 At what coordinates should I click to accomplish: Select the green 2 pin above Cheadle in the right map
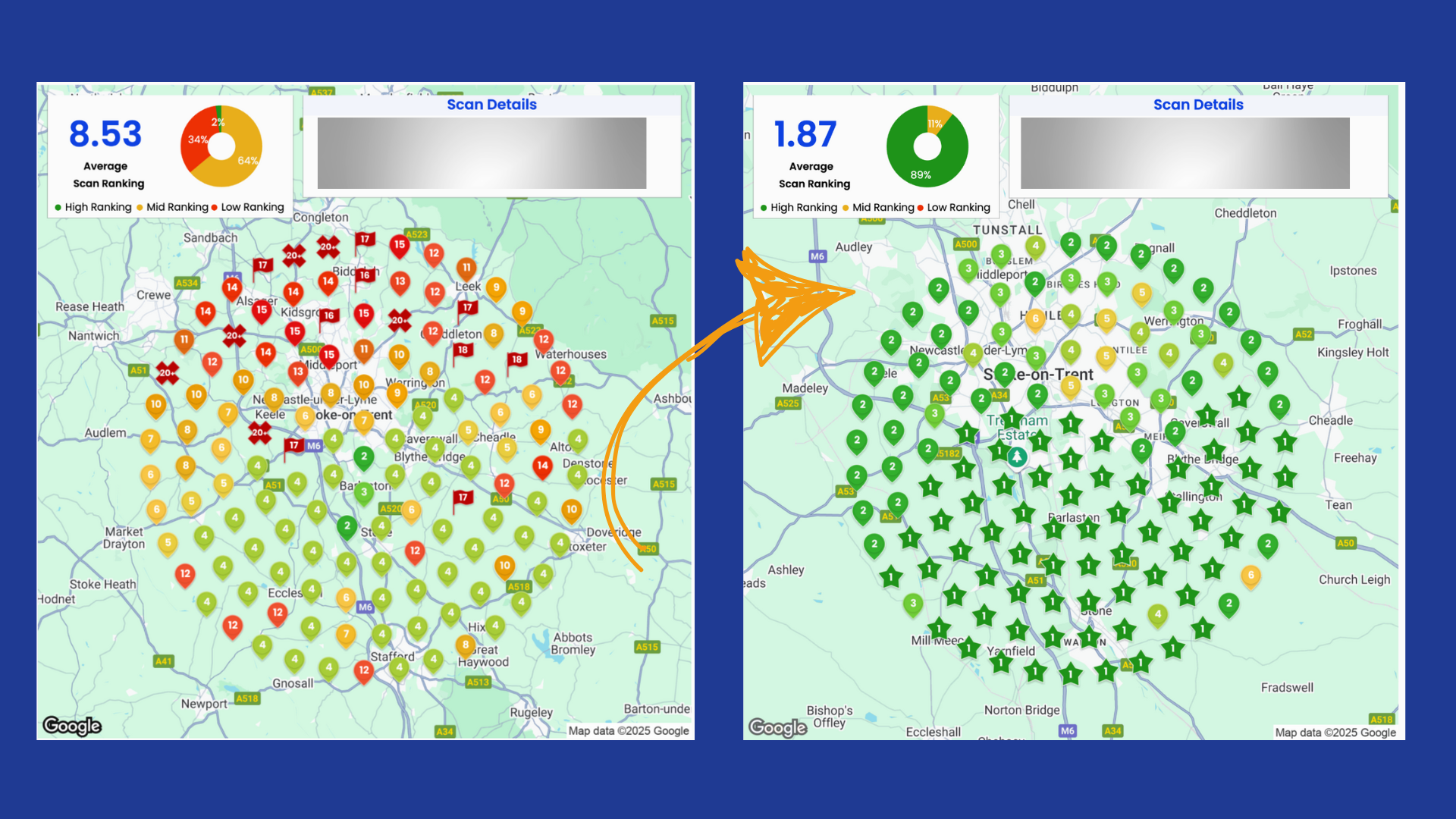tap(1279, 406)
